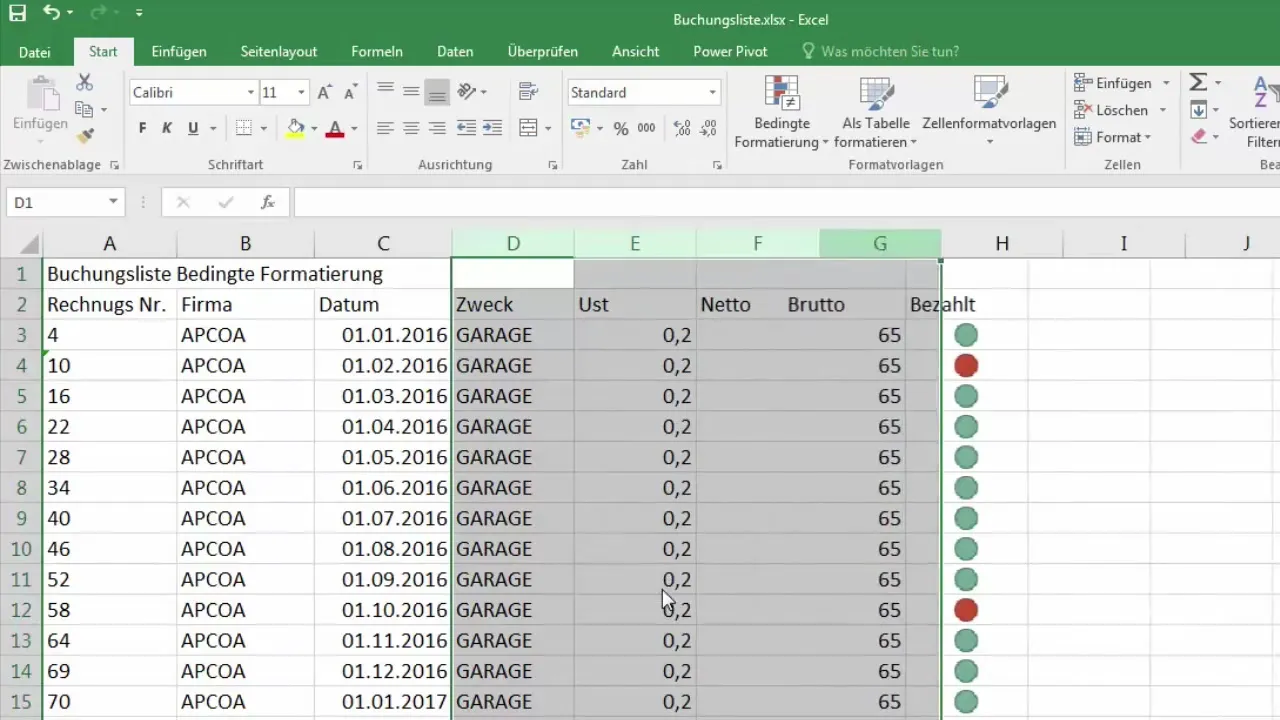Open Bedingte Formatierung menu

pyautogui.click(x=784, y=112)
